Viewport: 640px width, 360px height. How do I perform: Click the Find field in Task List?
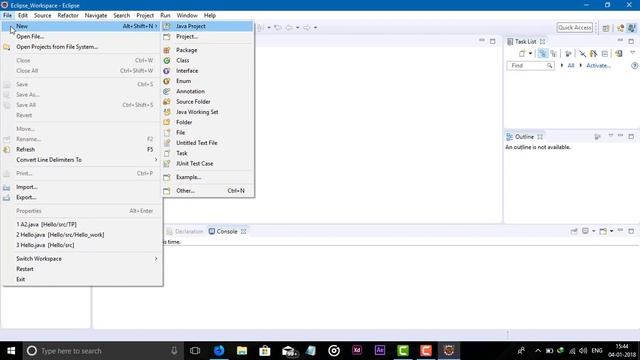[x=530, y=66]
